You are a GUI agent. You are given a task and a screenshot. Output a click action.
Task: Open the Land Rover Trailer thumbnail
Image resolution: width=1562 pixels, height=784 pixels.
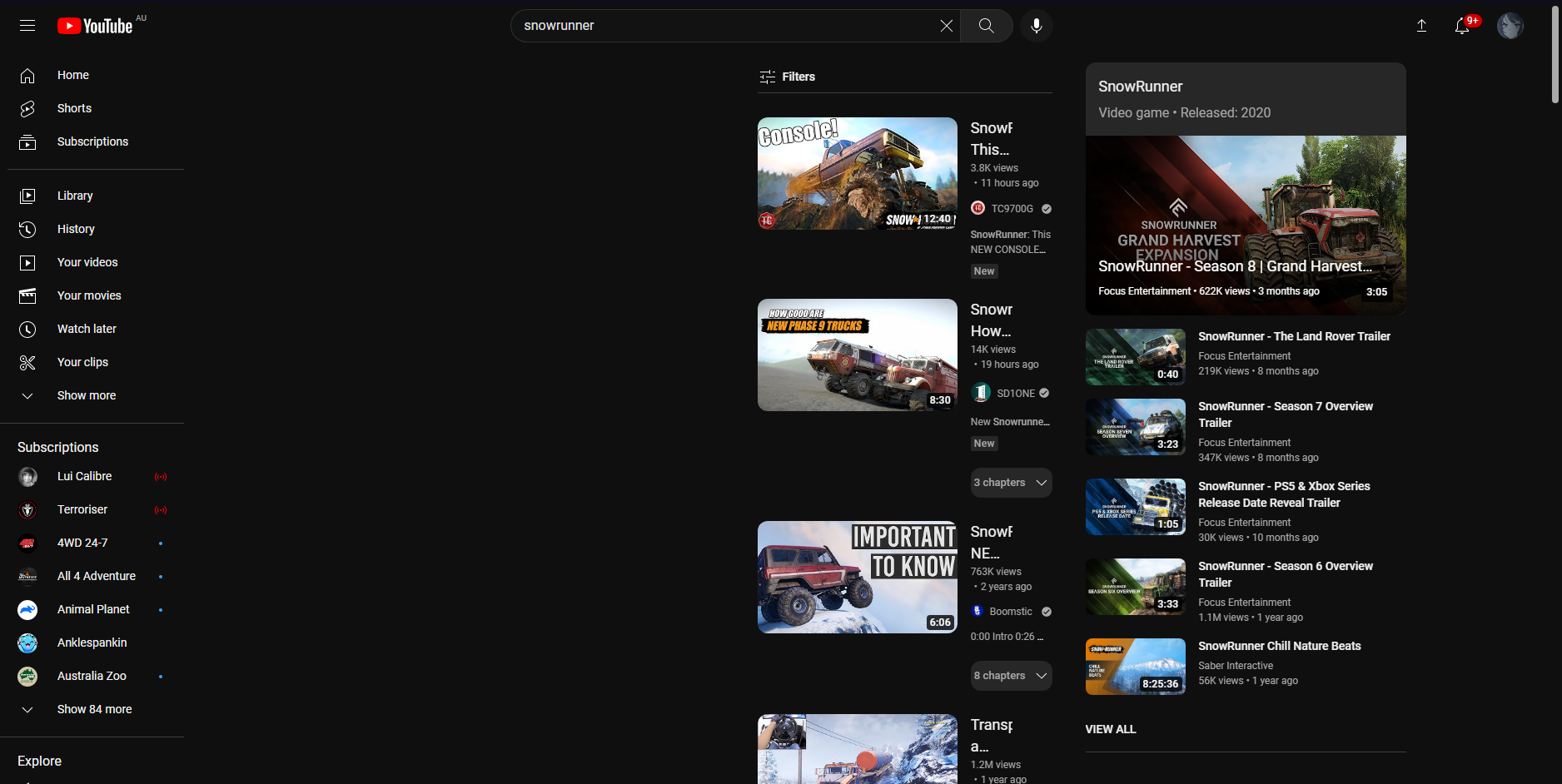(x=1135, y=357)
